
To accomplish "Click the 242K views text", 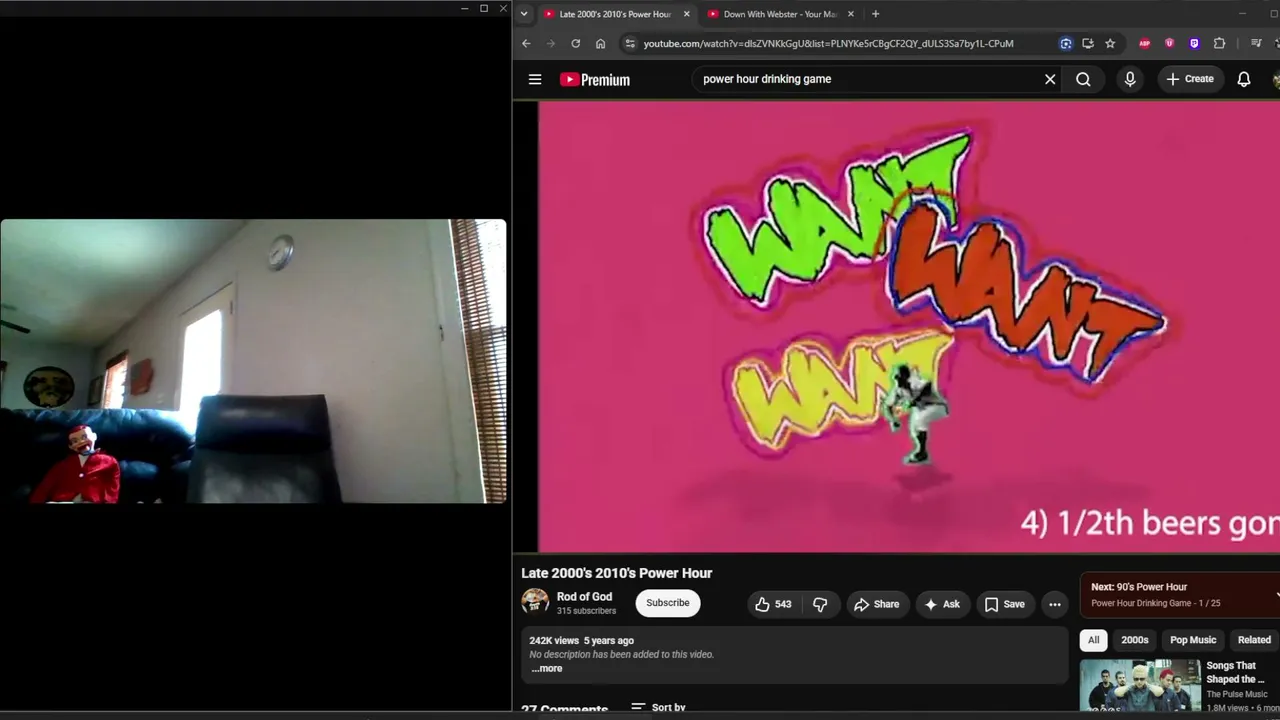I will pyautogui.click(x=554, y=641).
